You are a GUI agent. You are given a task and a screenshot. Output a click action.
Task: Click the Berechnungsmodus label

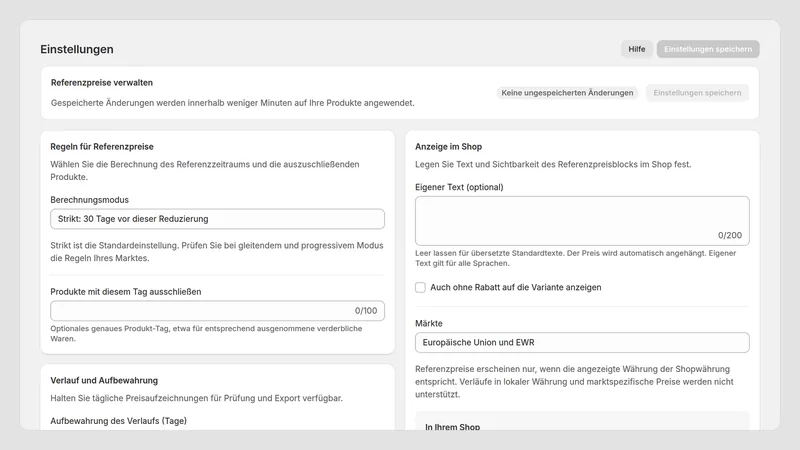pyautogui.click(x=89, y=200)
